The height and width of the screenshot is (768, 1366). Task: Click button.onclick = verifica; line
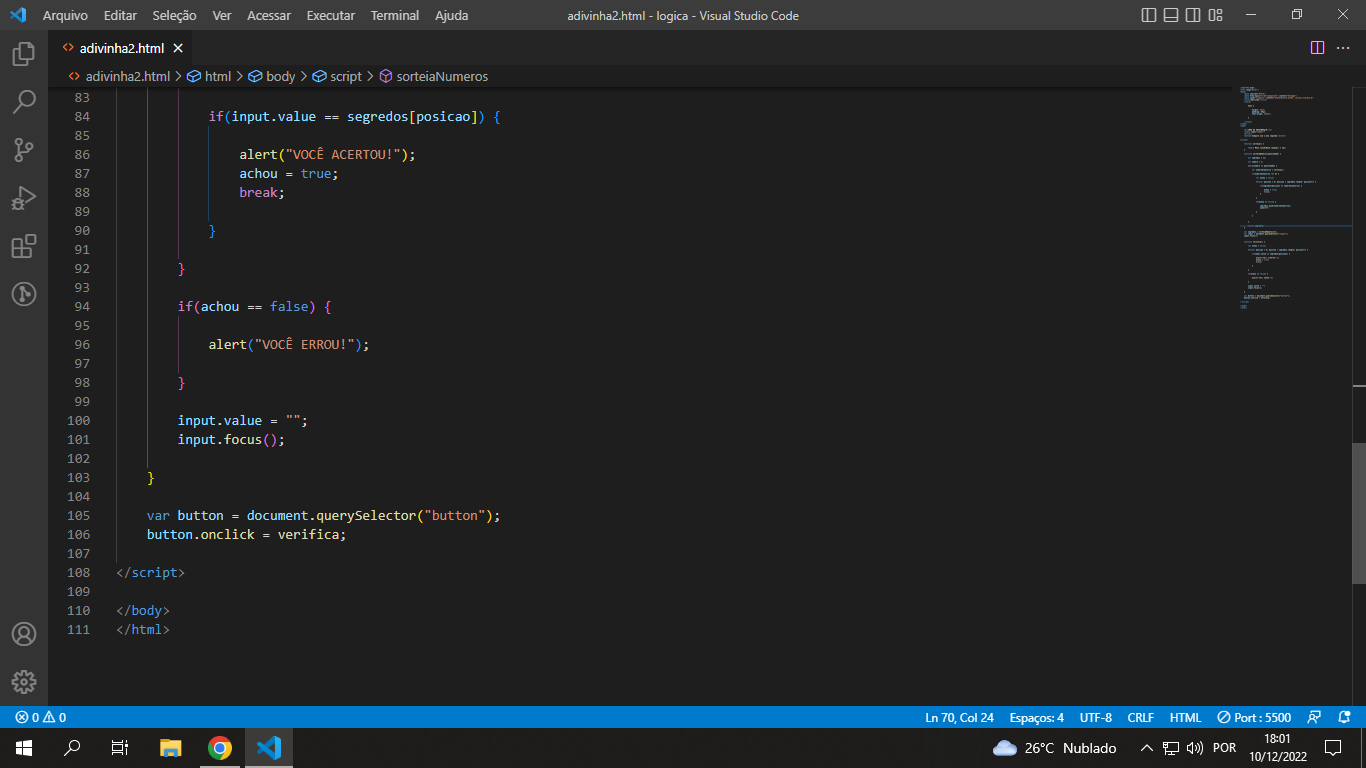[x=246, y=534]
